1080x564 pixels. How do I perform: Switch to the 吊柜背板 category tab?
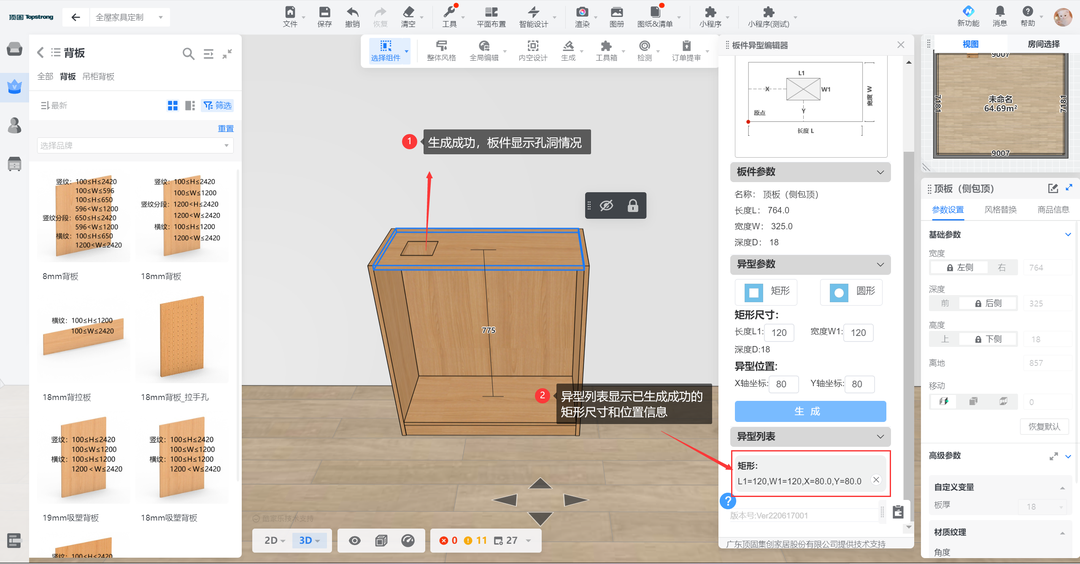click(x=98, y=76)
